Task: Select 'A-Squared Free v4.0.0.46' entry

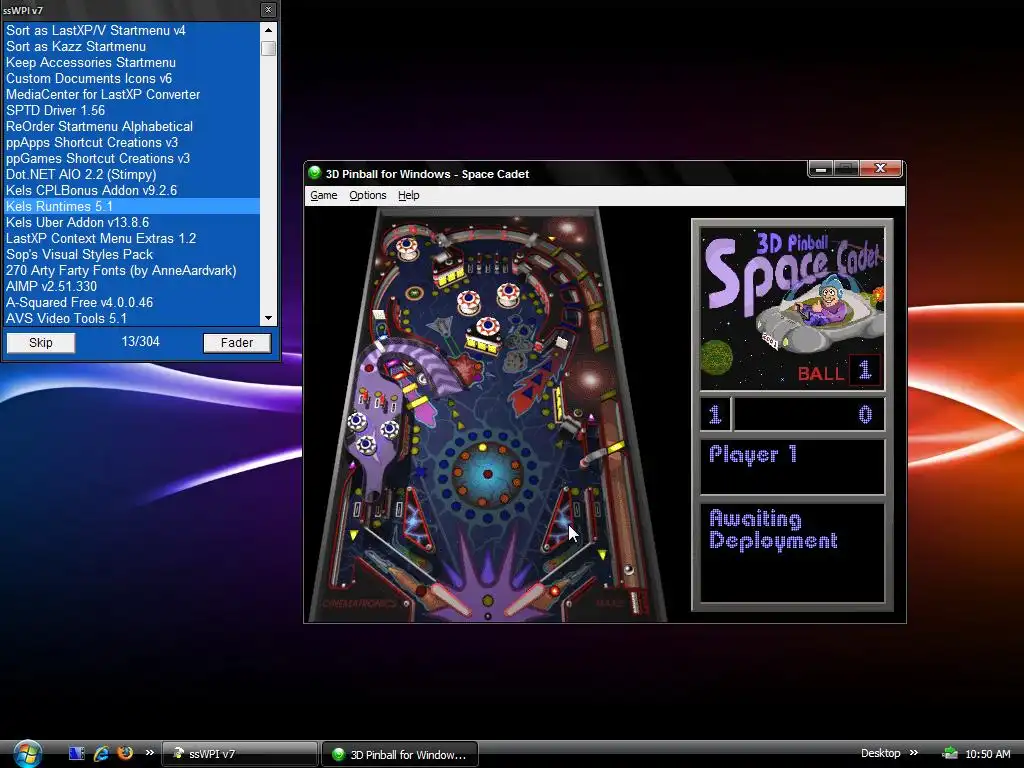Action: pos(132,302)
